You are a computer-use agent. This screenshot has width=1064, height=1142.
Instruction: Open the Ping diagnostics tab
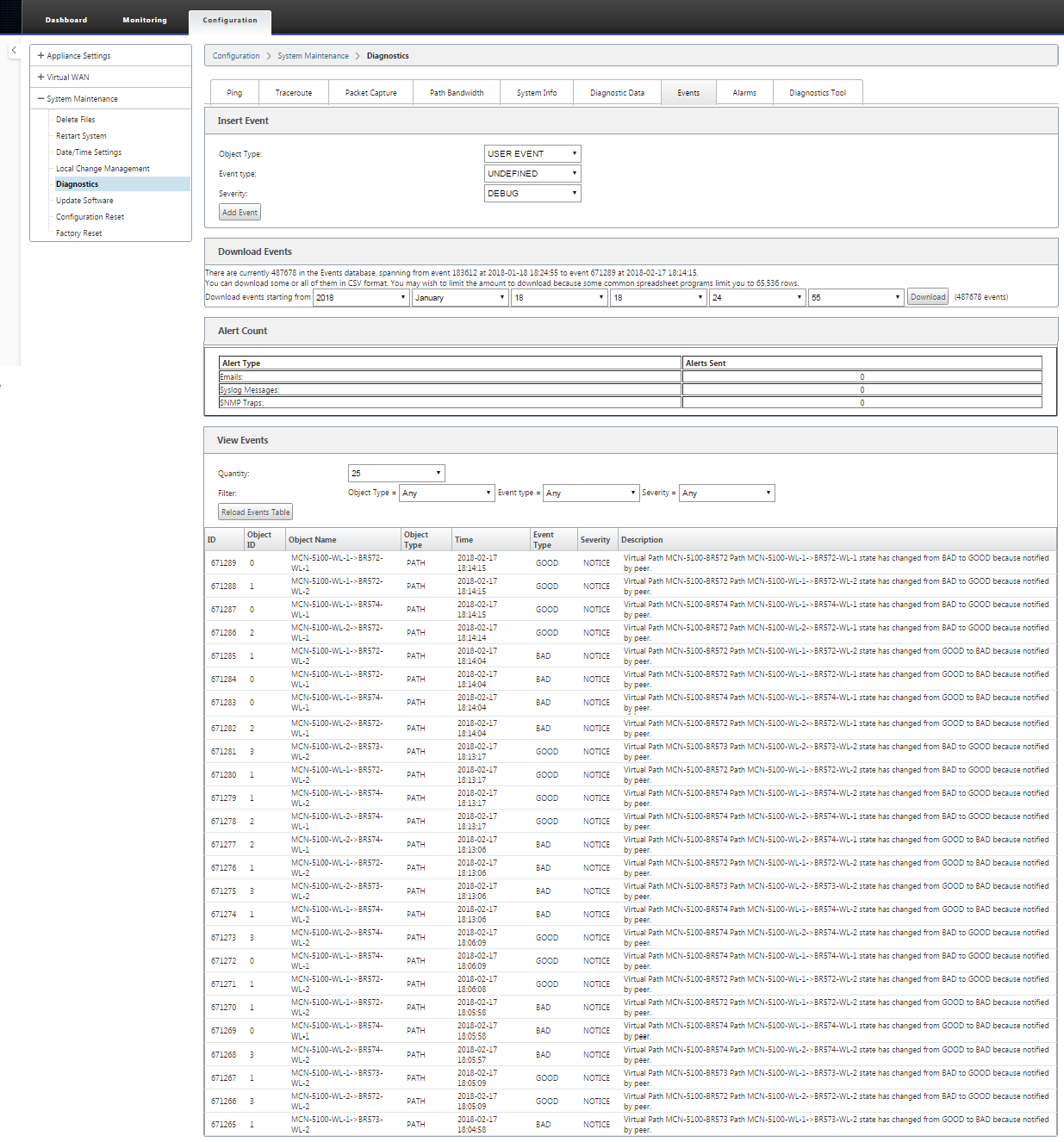[234, 93]
